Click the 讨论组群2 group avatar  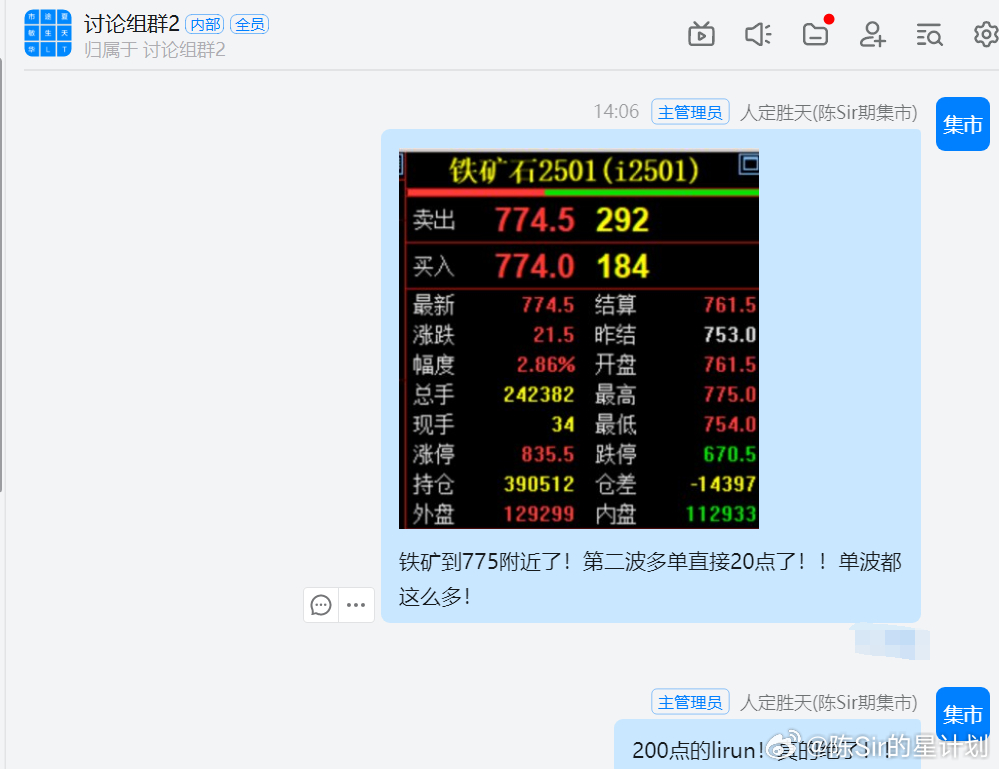pos(47,33)
